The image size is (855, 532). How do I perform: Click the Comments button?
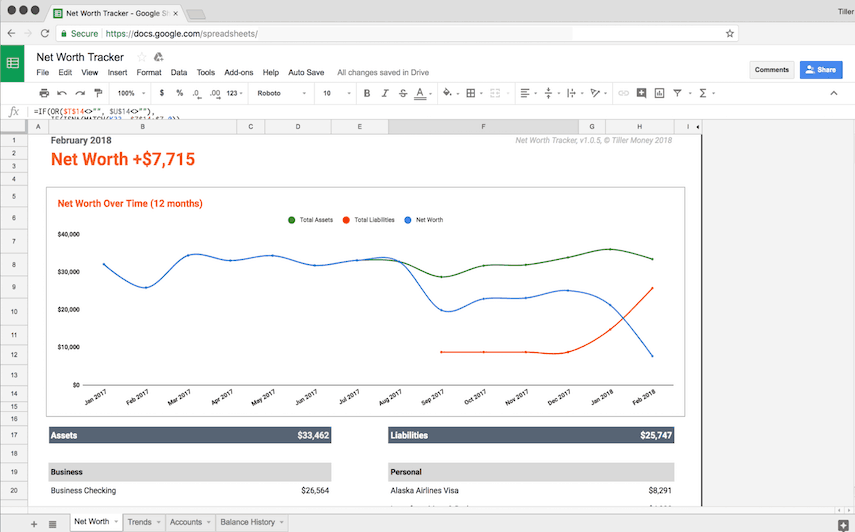tap(772, 70)
